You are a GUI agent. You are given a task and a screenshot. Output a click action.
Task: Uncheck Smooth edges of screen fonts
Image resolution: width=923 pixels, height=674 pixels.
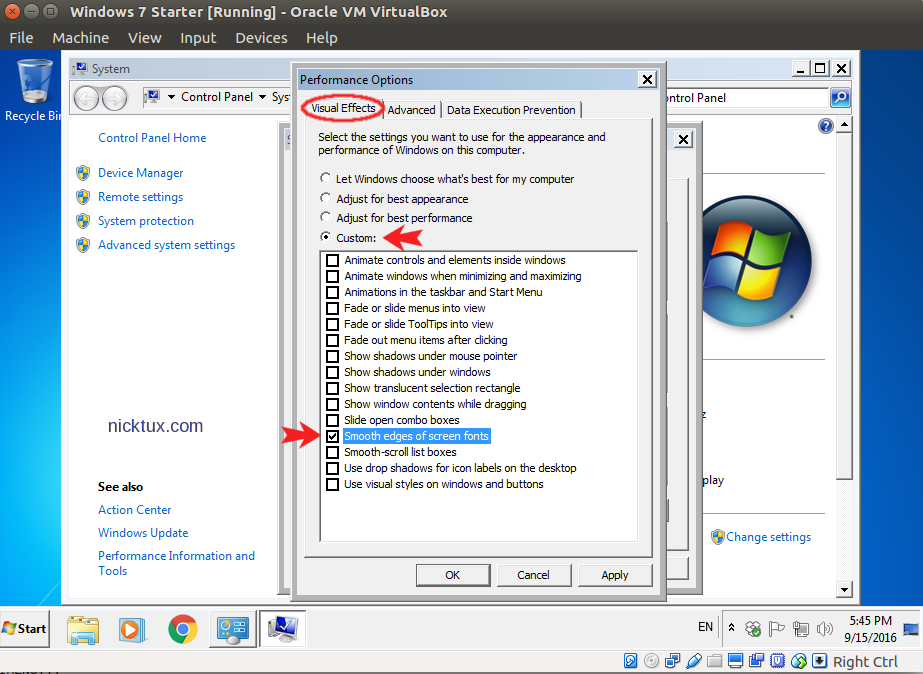333,436
